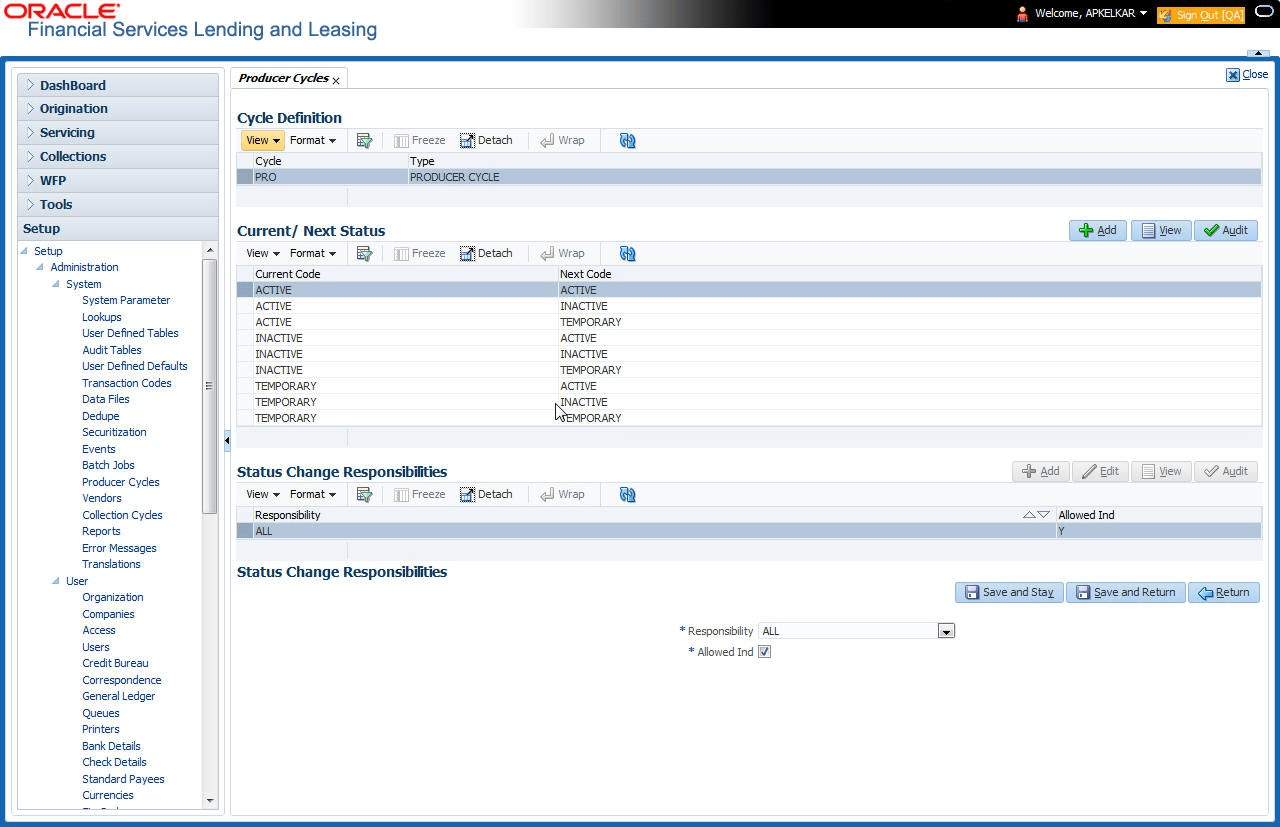
Task: Click refresh icon in Current/Next Status toolbar
Action: [x=628, y=254]
